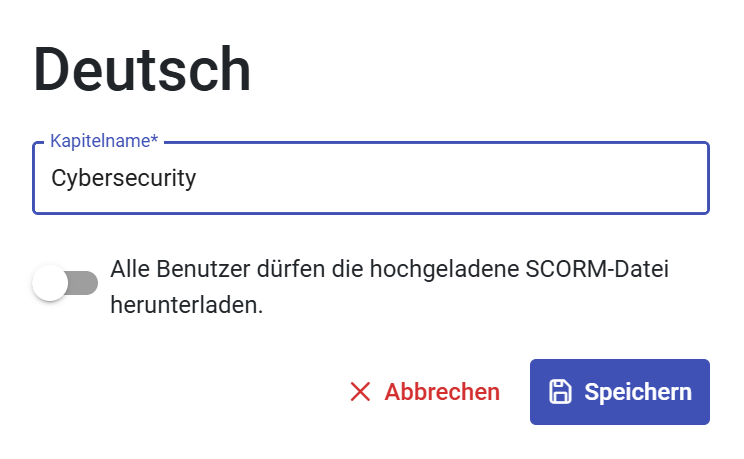Click the "Speichern" text label
This screenshot has width=744, height=459.
point(638,392)
